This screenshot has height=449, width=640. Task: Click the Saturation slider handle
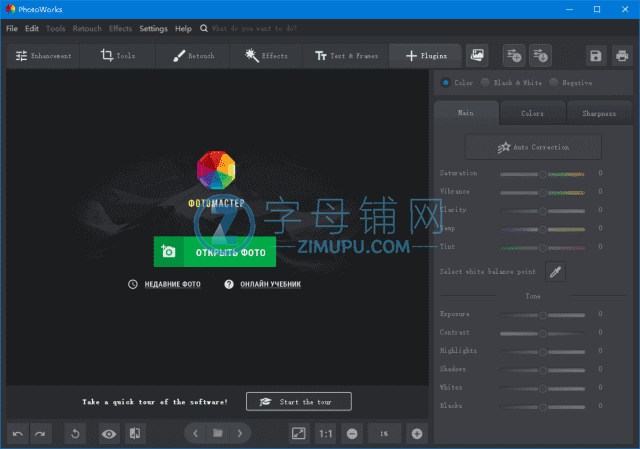click(x=543, y=174)
